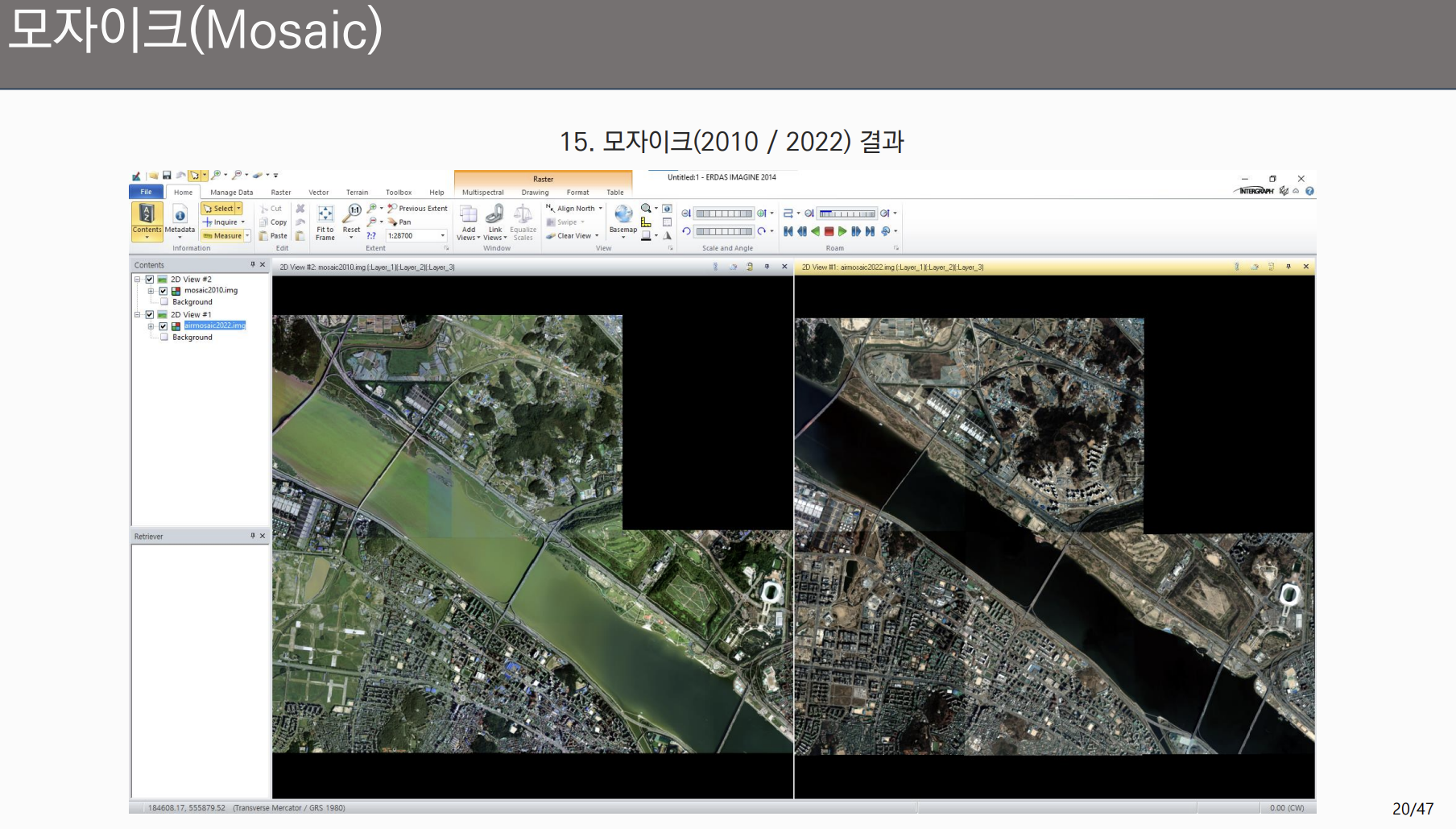The width and height of the screenshot is (1456, 829).
Task: Click the Cut button
Action: tap(271, 209)
